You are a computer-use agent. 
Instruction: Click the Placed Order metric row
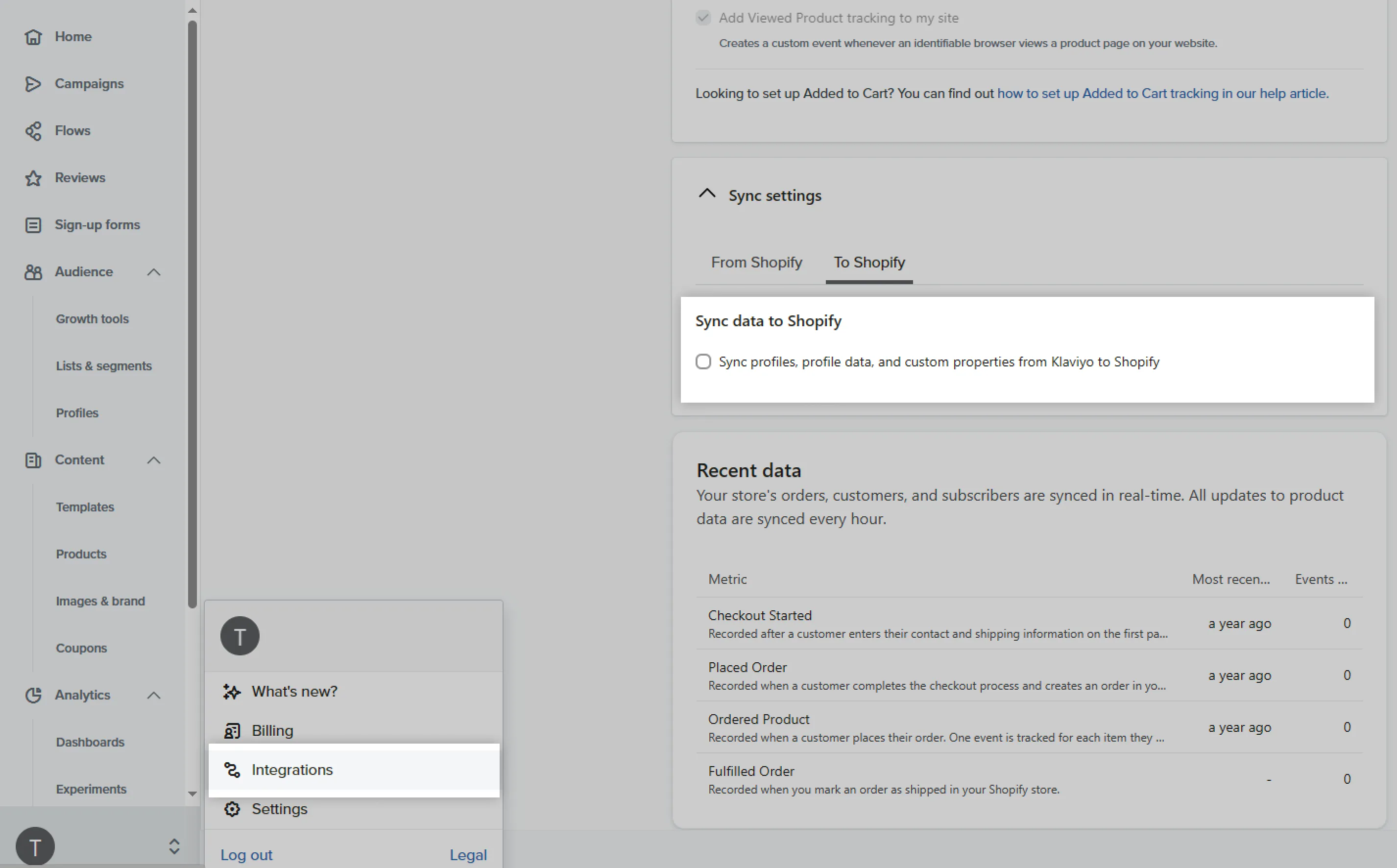[x=1029, y=675]
